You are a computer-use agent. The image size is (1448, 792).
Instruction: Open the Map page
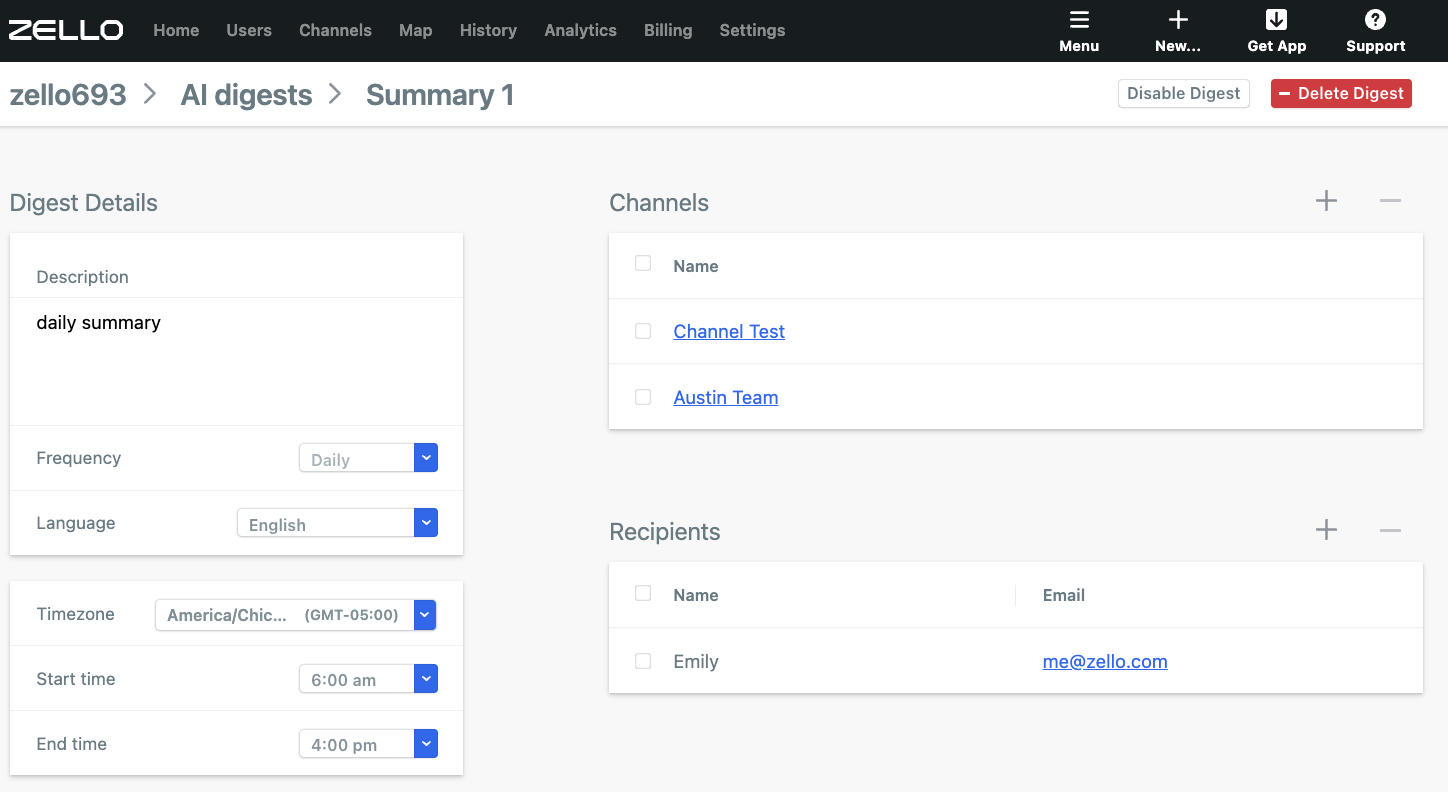coord(416,30)
